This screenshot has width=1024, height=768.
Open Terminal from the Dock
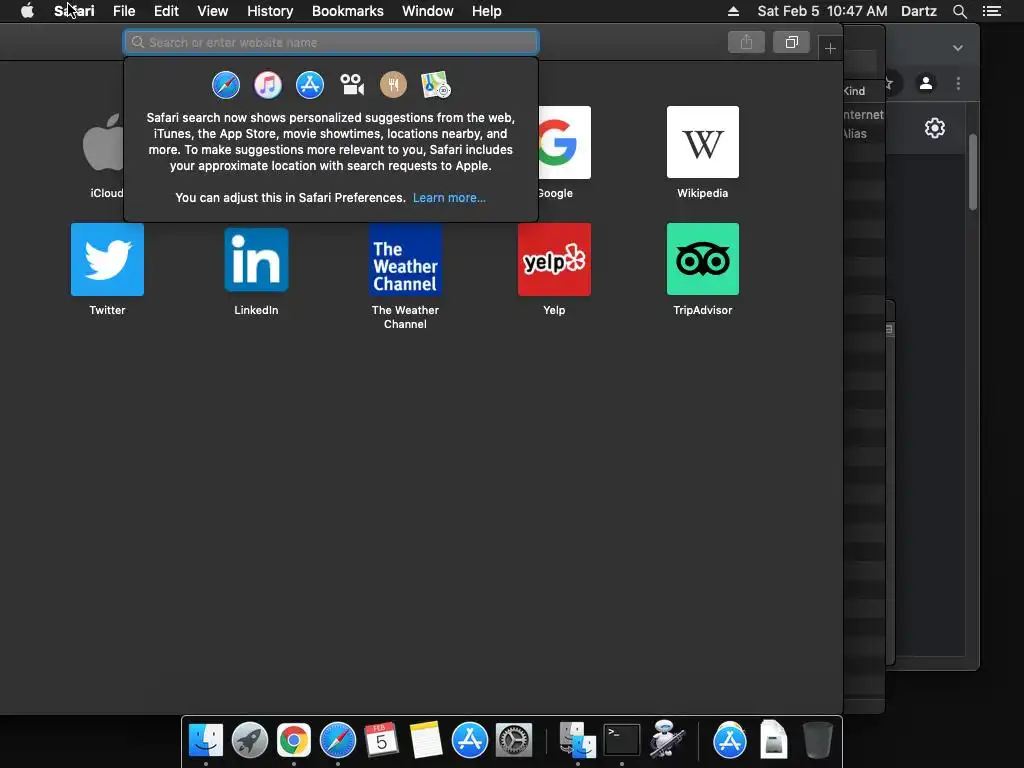pyautogui.click(x=622, y=740)
